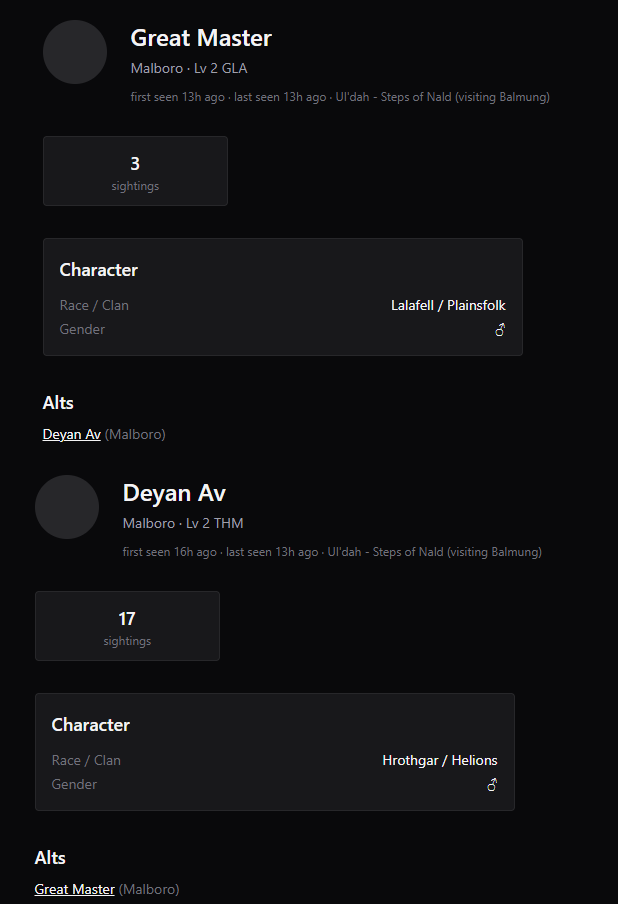The image size is (618, 904).
Task: Click the Character title in Hrothgar card
Action: tap(91, 725)
